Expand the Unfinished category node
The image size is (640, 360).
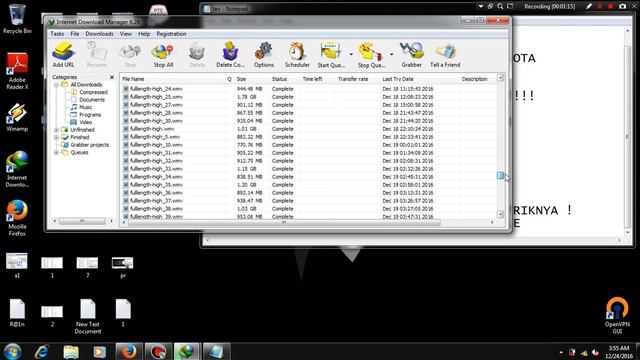coord(56,130)
